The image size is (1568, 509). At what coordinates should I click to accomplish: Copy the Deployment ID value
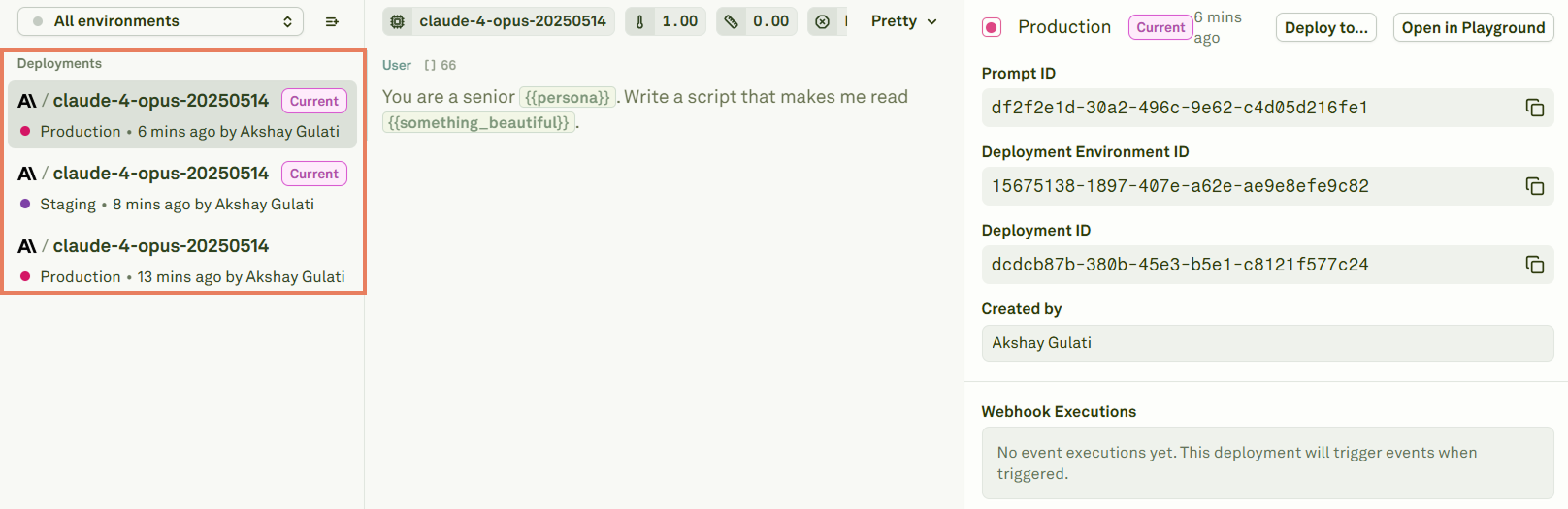pyautogui.click(x=1535, y=265)
